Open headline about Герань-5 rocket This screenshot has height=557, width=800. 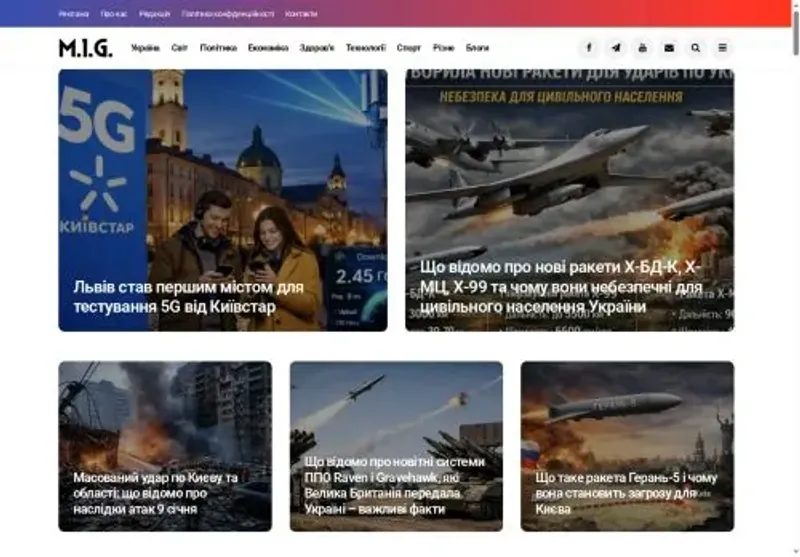(626, 493)
